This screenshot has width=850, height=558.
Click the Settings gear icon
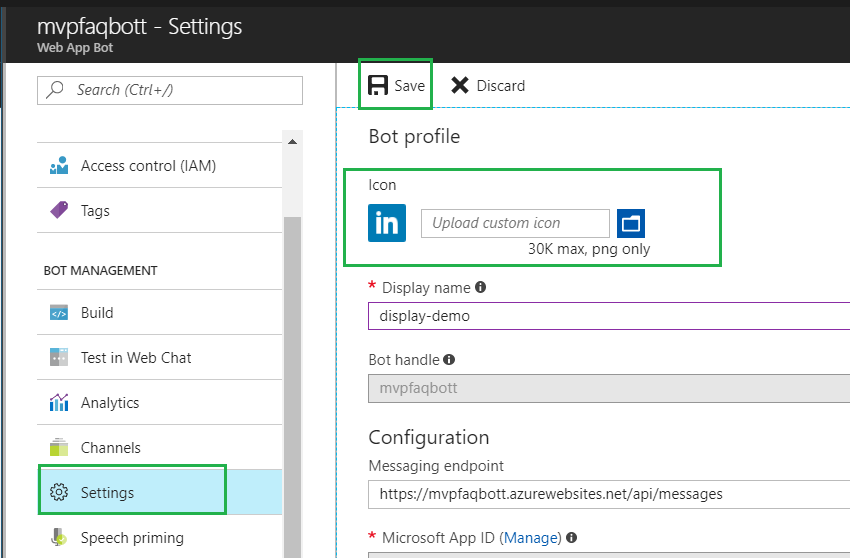coord(59,493)
